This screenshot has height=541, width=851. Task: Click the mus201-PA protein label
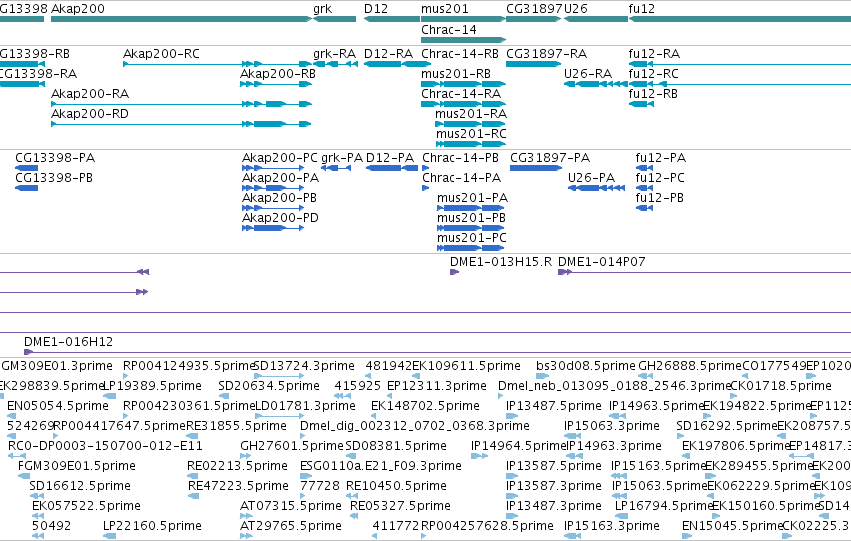pyautogui.click(x=473, y=198)
